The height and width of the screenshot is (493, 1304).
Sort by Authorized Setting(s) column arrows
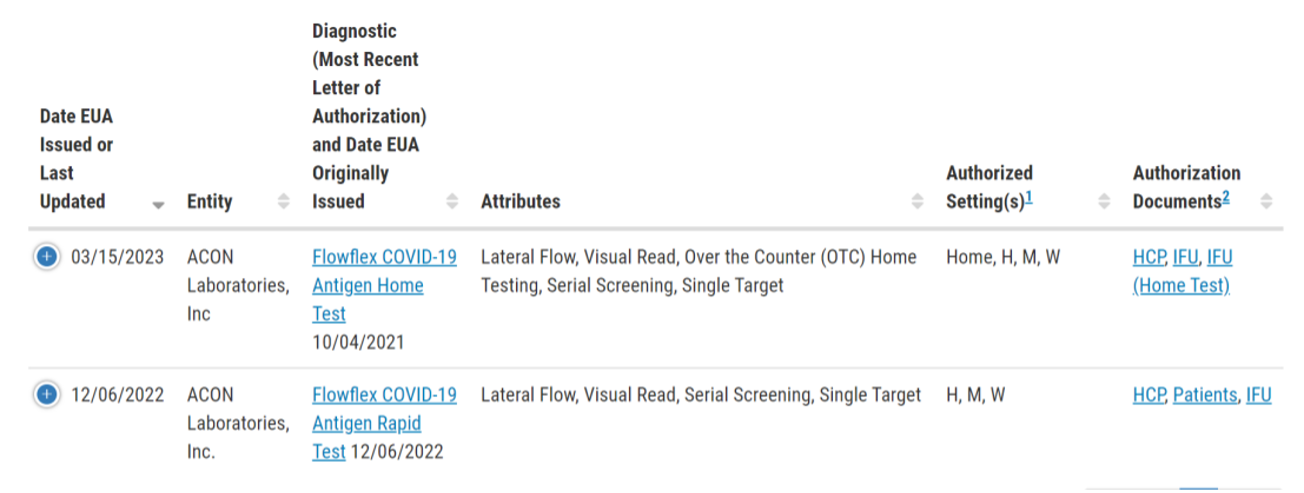point(1105,202)
